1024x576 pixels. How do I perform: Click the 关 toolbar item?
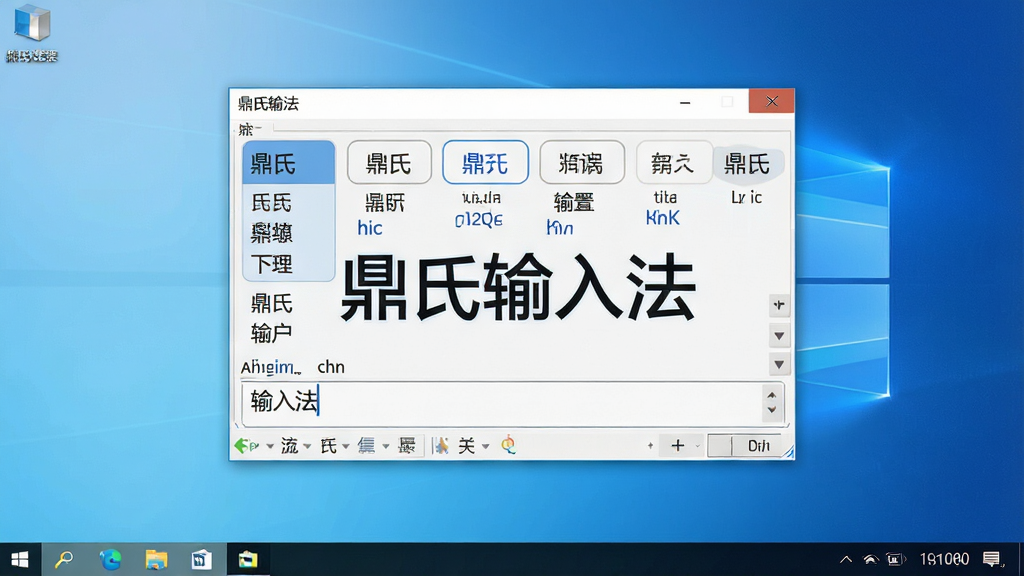pyautogui.click(x=466, y=446)
